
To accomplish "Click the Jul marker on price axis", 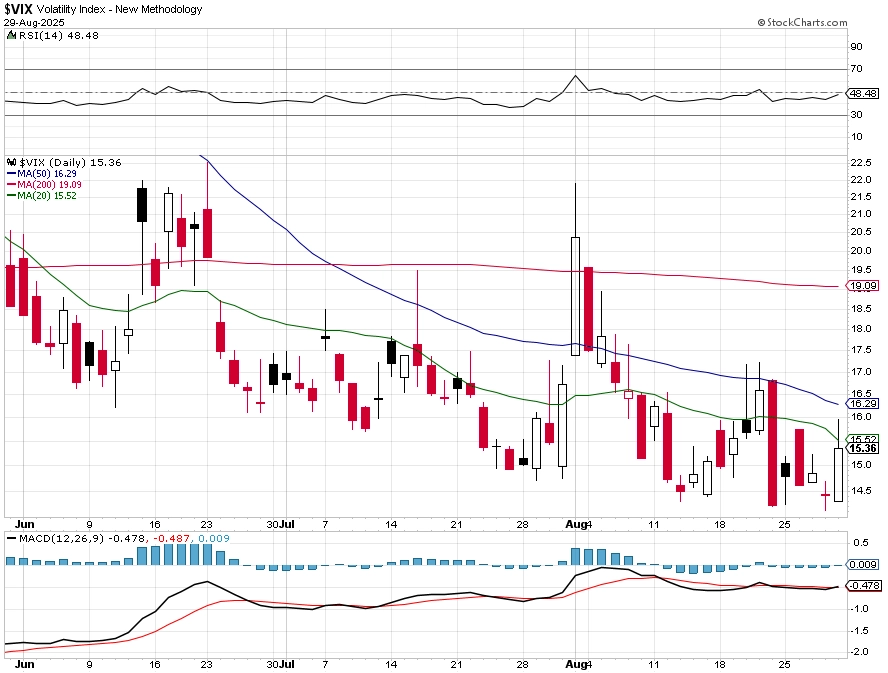I will pyautogui.click(x=287, y=525).
